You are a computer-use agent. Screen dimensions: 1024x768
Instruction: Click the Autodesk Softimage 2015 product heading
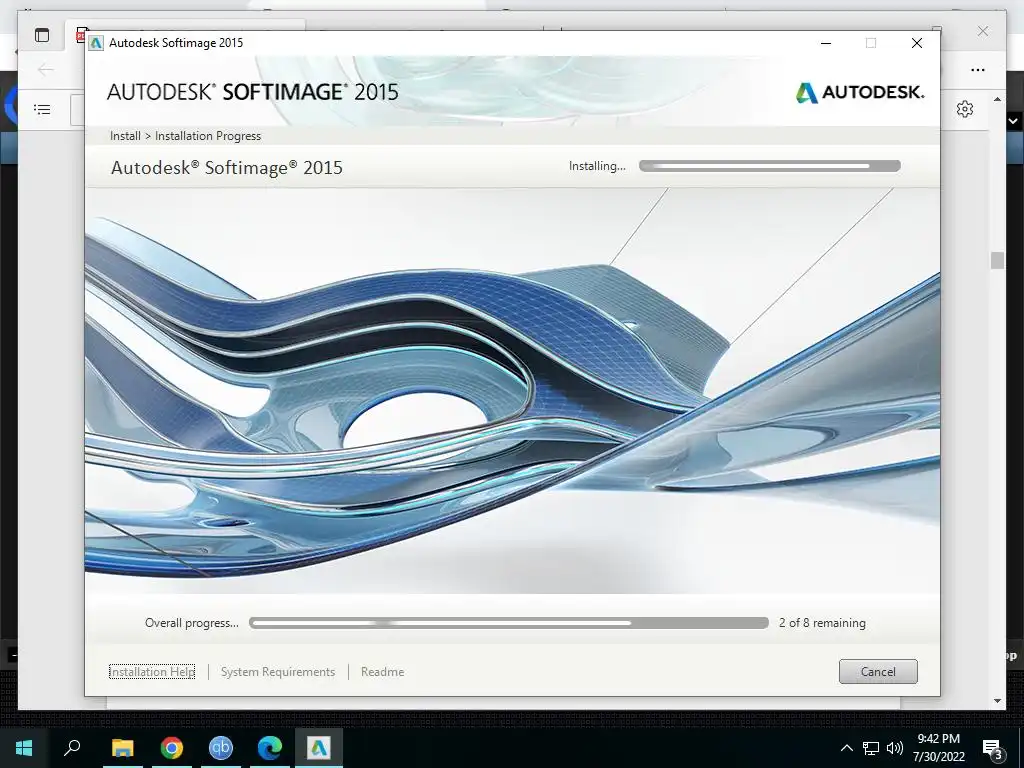pyautogui.click(x=227, y=168)
